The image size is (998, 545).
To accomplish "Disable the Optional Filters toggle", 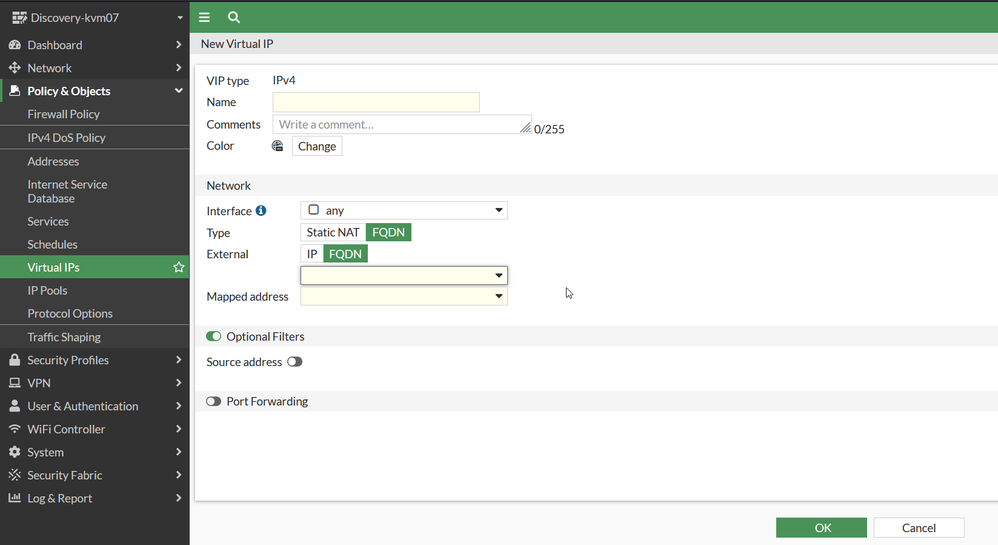I will pos(213,336).
